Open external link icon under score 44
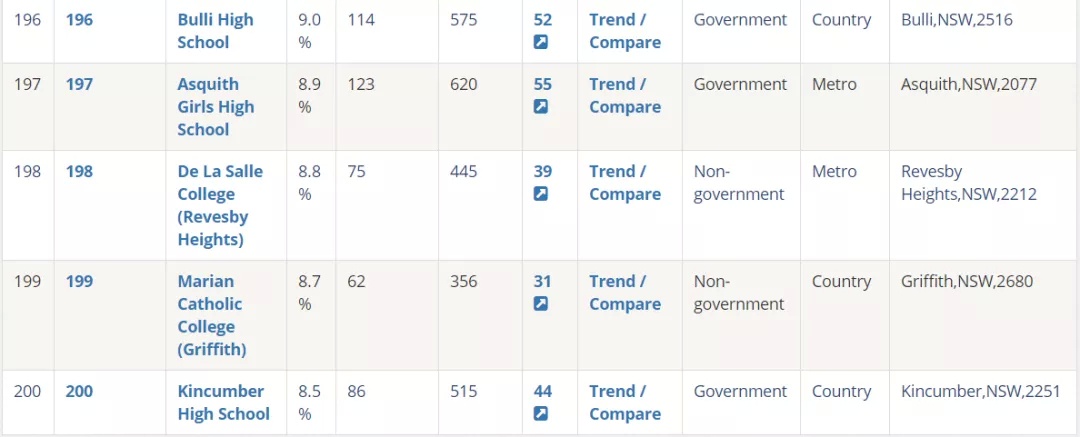The width and height of the screenshot is (1080, 437). tap(541, 414)
